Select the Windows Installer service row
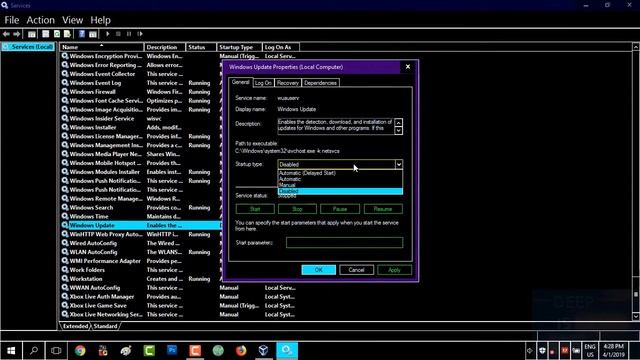The height and width of the screenshot is (360, 640). (141, 127)
